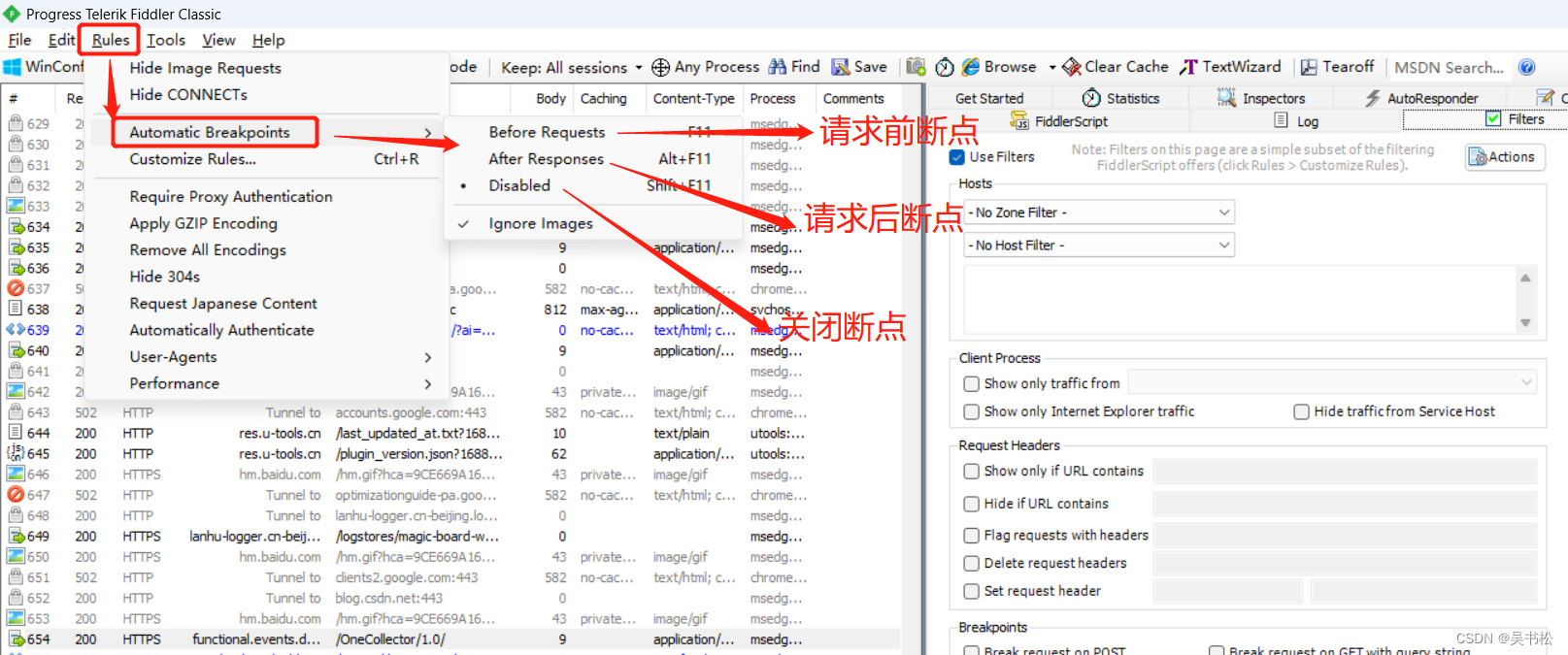1568x655 pixels.
Task: Check Show only if URL contains
Action: (971, 472)
